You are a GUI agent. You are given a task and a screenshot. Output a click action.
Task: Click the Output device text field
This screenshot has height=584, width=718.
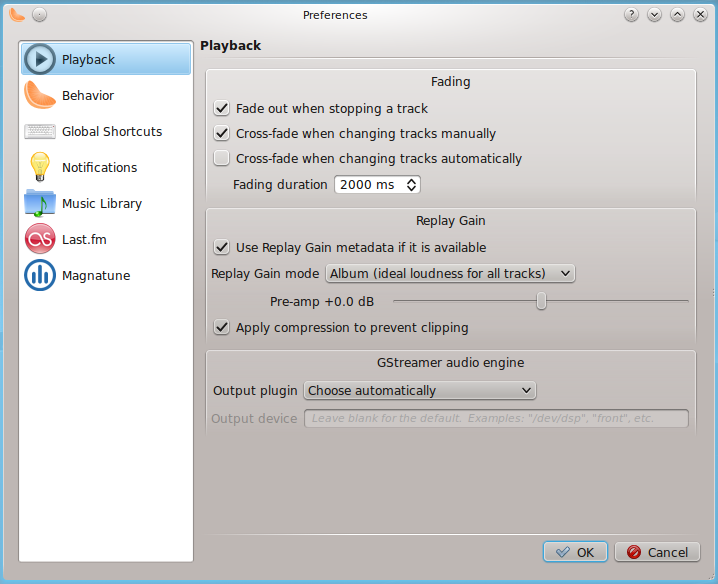tap(496, 418)
